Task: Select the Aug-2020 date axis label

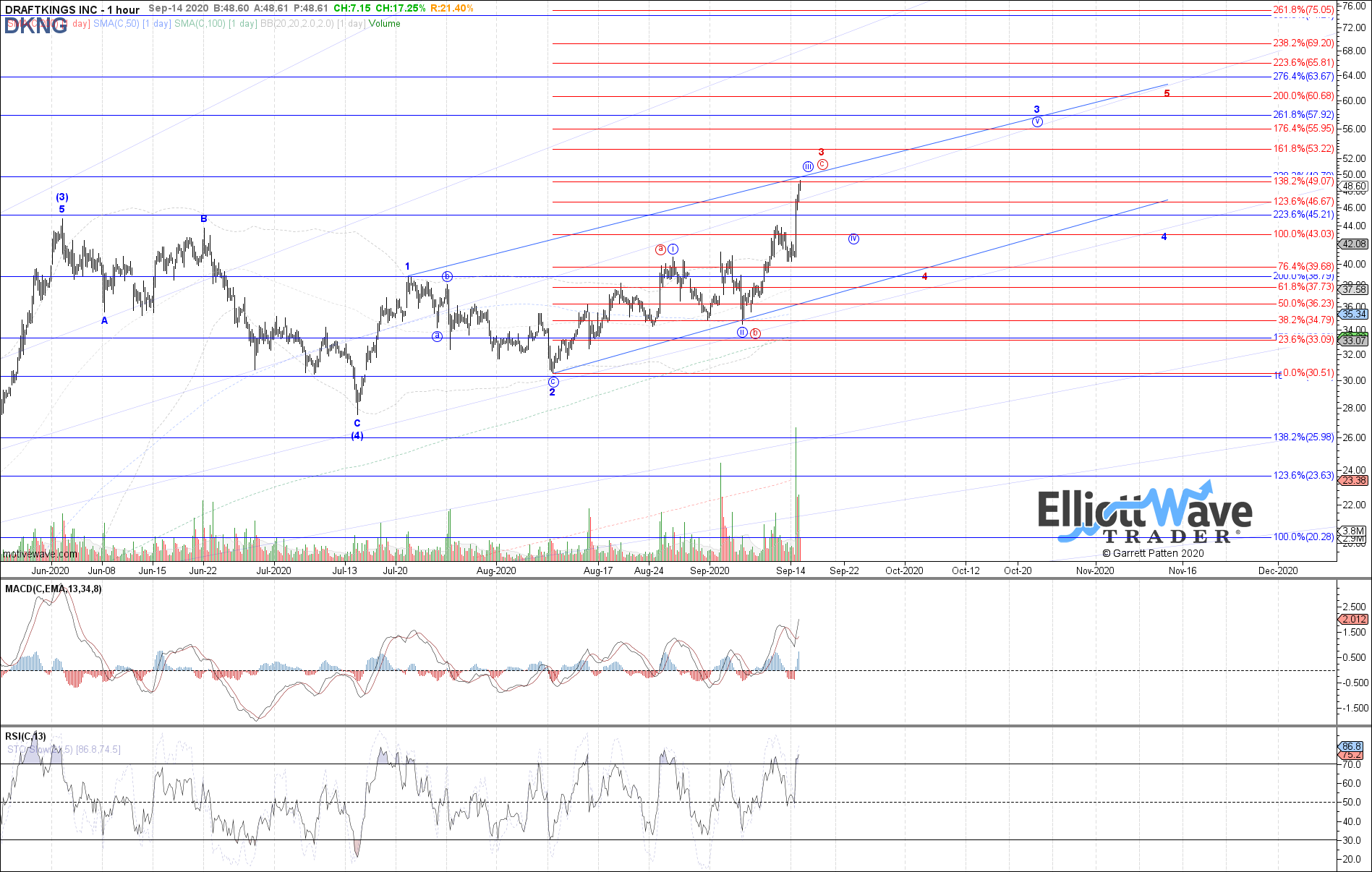Action: [496, 571]
